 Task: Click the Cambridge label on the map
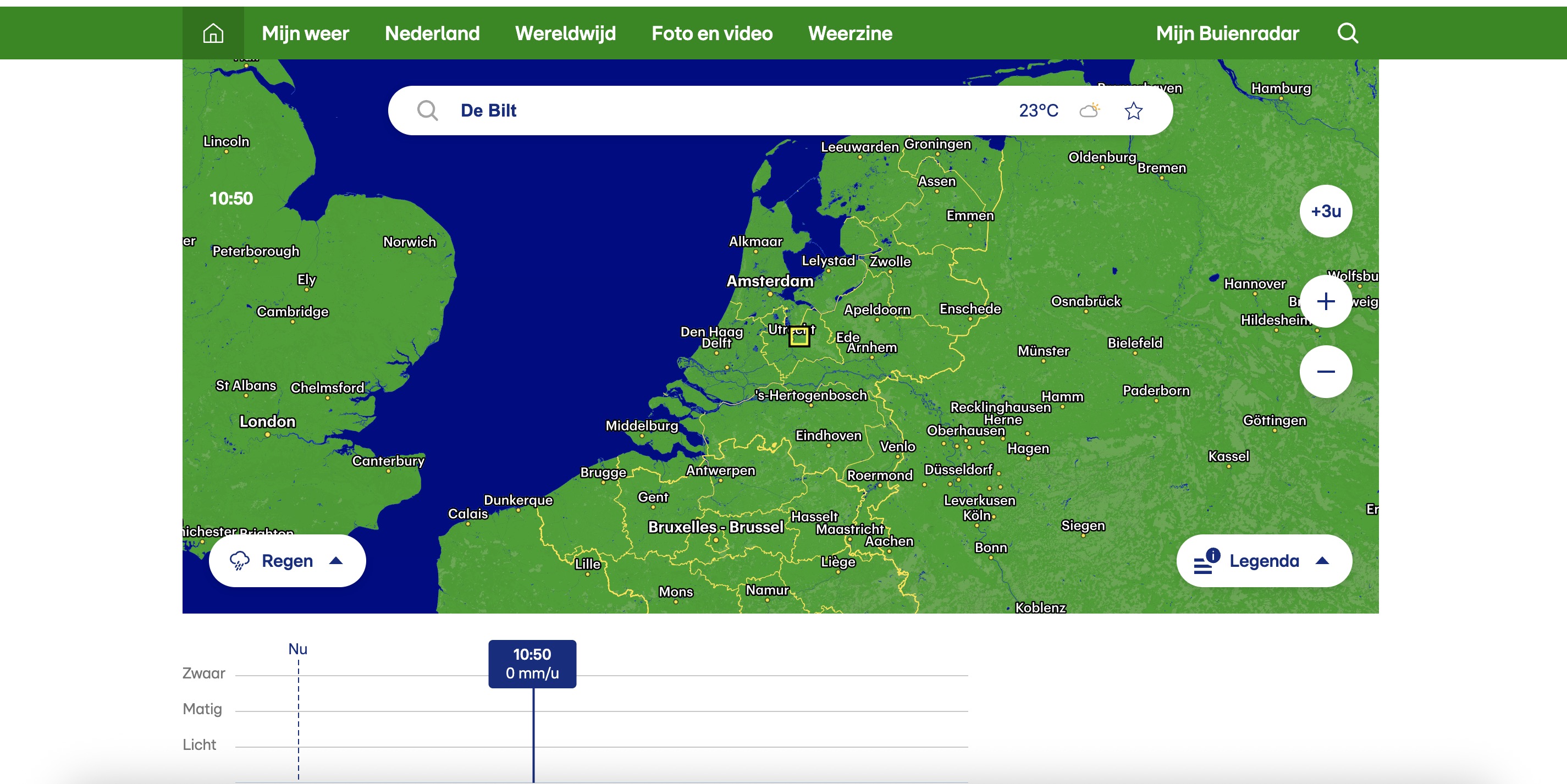292,312
